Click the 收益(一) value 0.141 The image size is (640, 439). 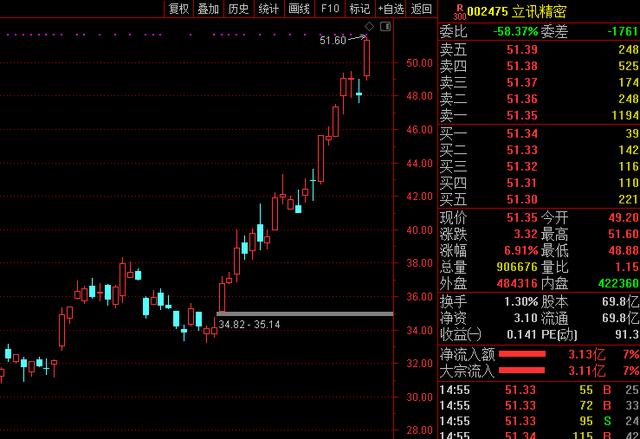click(x=522, y=335)
